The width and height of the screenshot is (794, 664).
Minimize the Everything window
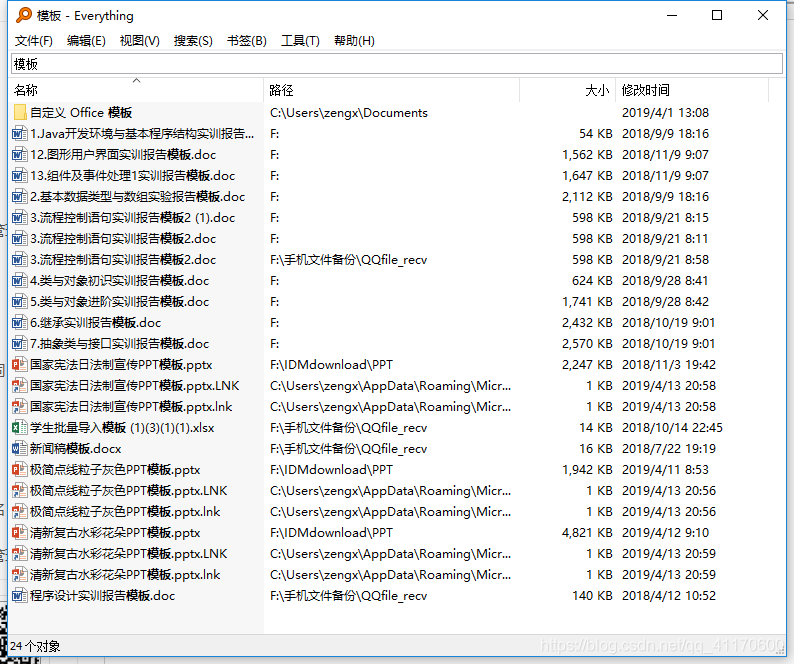coord(672,15)
